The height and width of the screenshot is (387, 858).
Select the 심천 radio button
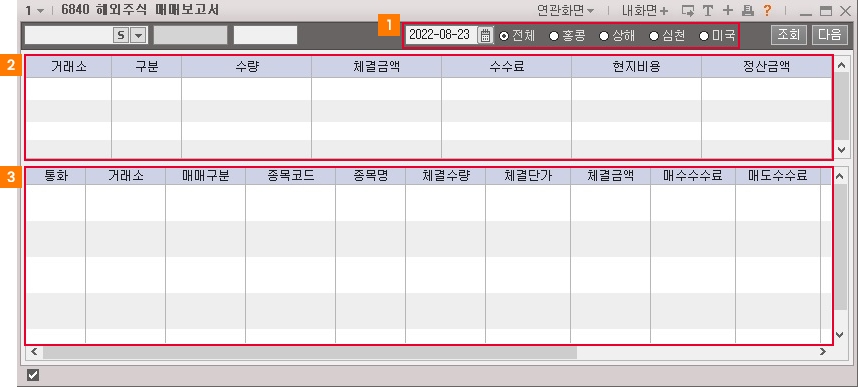point(653,36)
